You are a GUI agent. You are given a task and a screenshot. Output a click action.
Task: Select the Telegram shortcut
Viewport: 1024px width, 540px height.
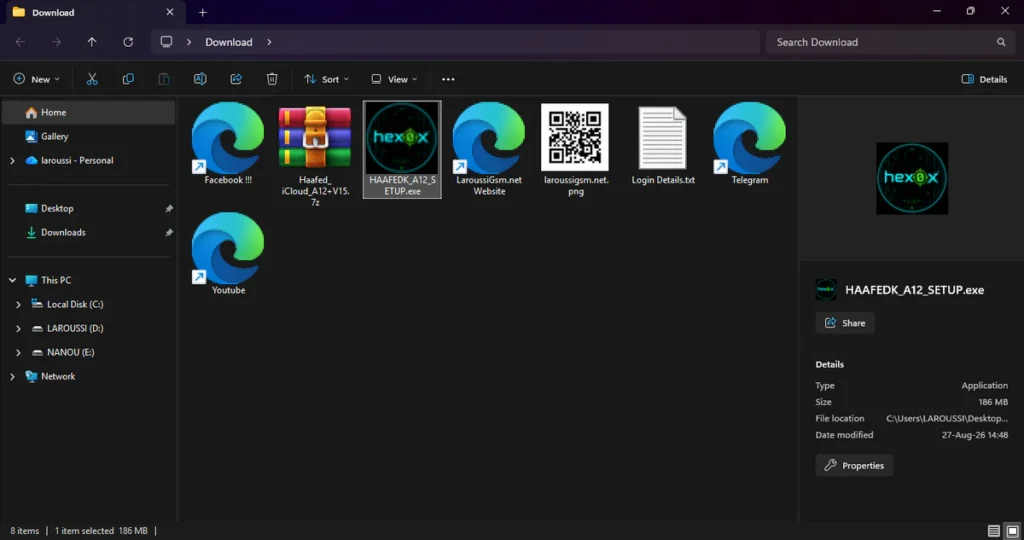750,144
